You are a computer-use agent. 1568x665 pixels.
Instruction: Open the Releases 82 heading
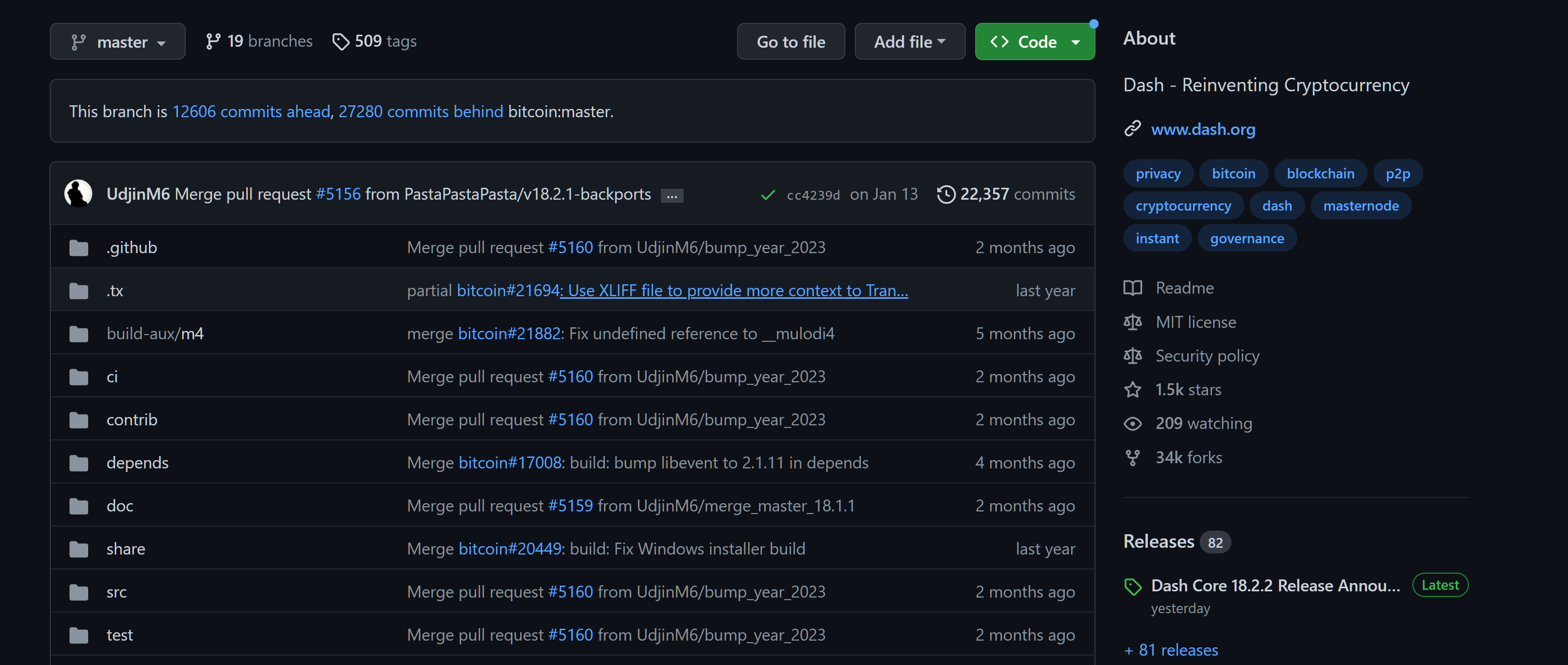[x=1177, y=542]
